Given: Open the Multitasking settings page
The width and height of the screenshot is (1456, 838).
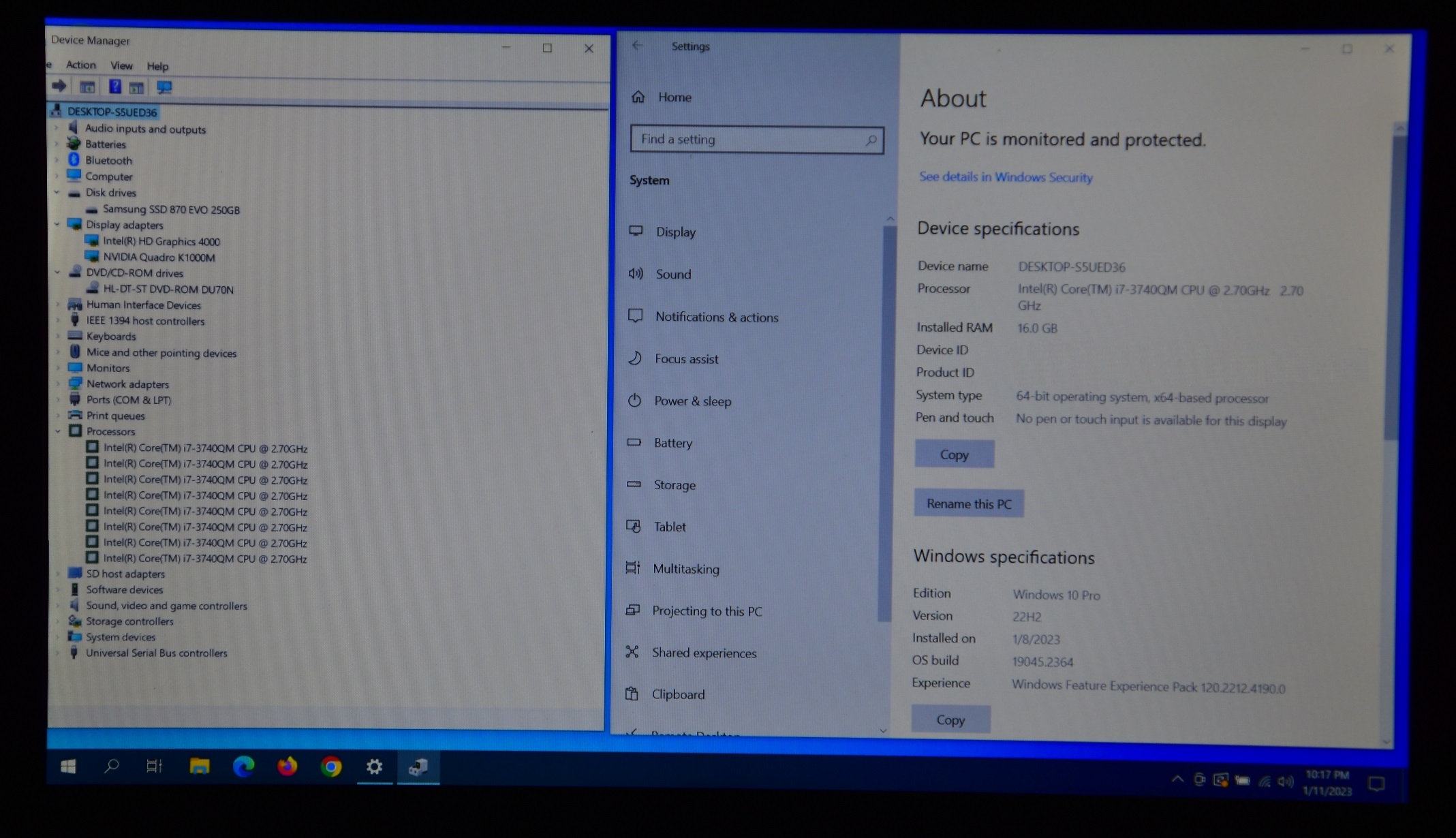Looking at the screenshot, I should click(685, 569).
